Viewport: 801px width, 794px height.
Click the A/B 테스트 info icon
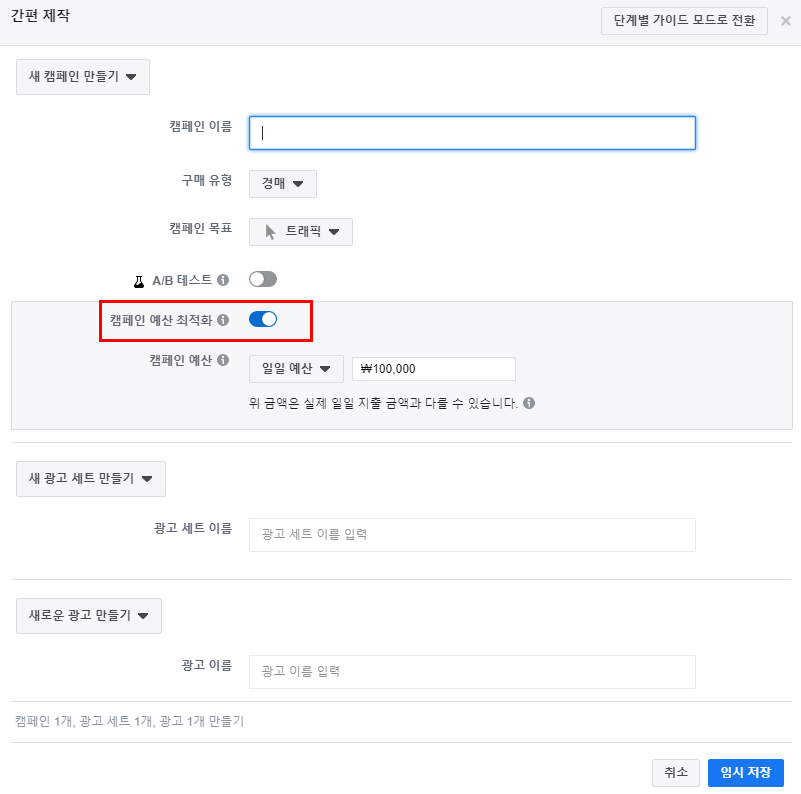[x=223, y=280]
